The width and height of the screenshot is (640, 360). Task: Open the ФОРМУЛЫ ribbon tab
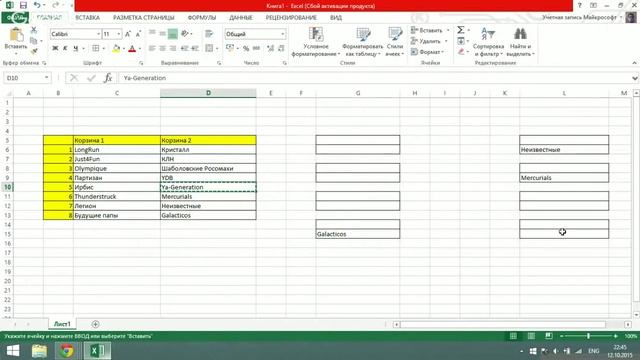coord(202,18)
